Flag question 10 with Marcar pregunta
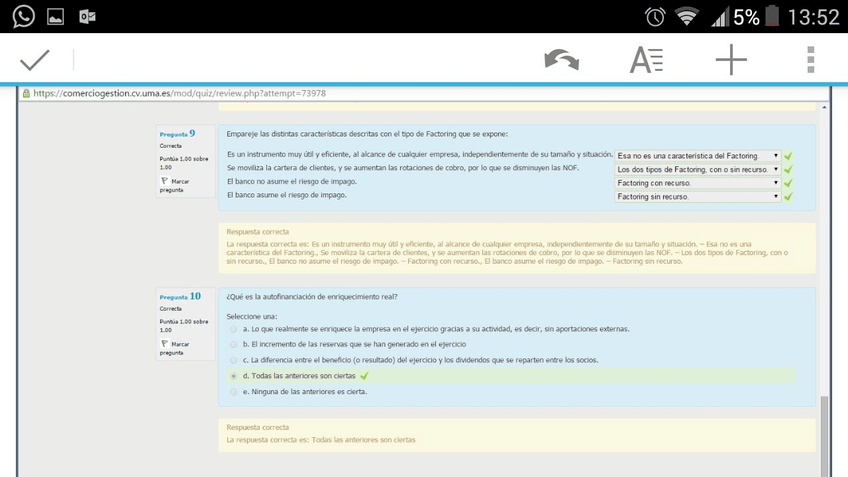848x477 pixels. [176, 347]
